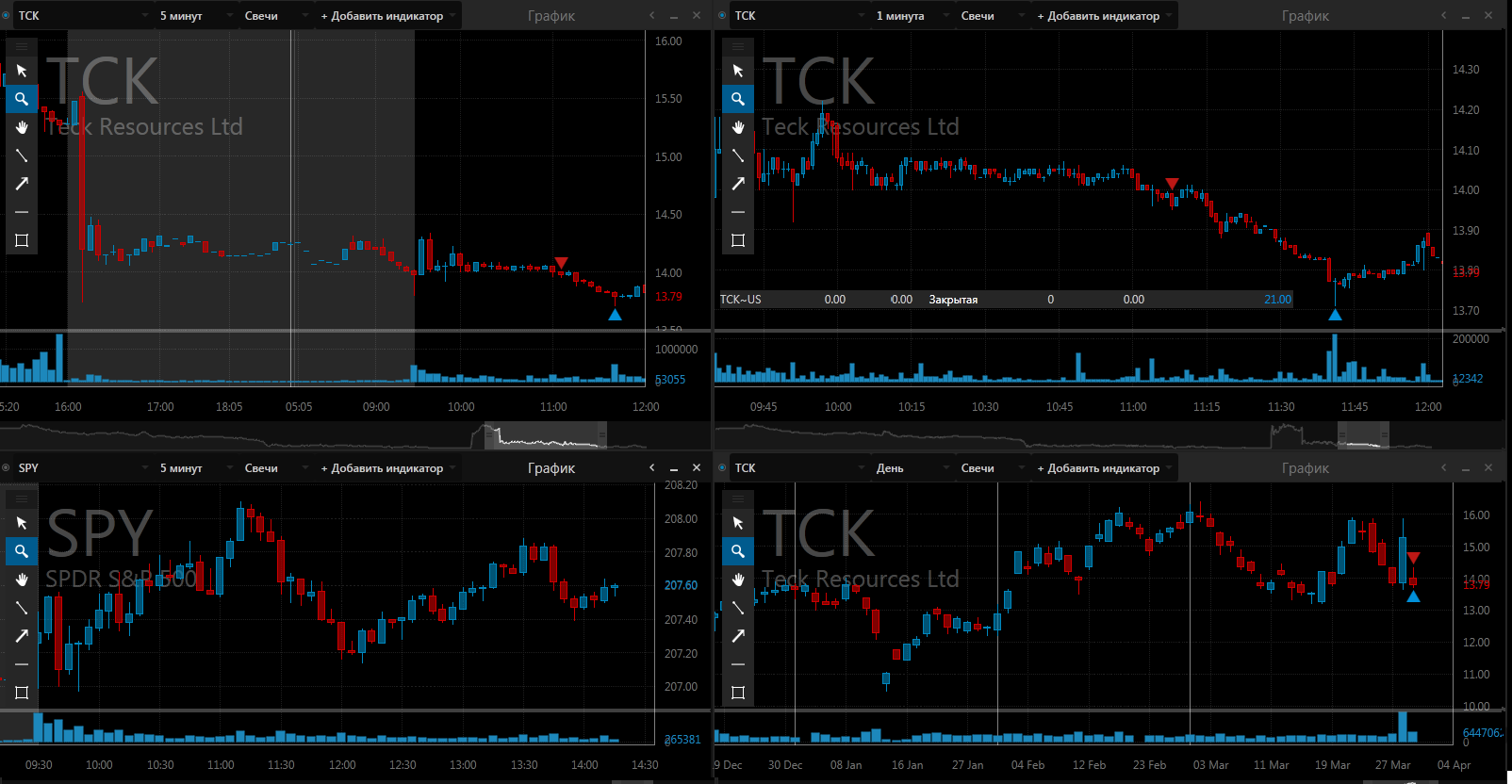Choose the horizontal line tool in TCK 1 минута chart
This screenshot has width=1512, height=784.
[x=738, y=212]
